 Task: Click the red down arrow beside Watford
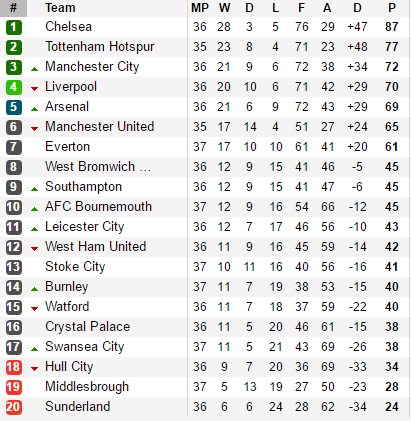pos(34,309)
